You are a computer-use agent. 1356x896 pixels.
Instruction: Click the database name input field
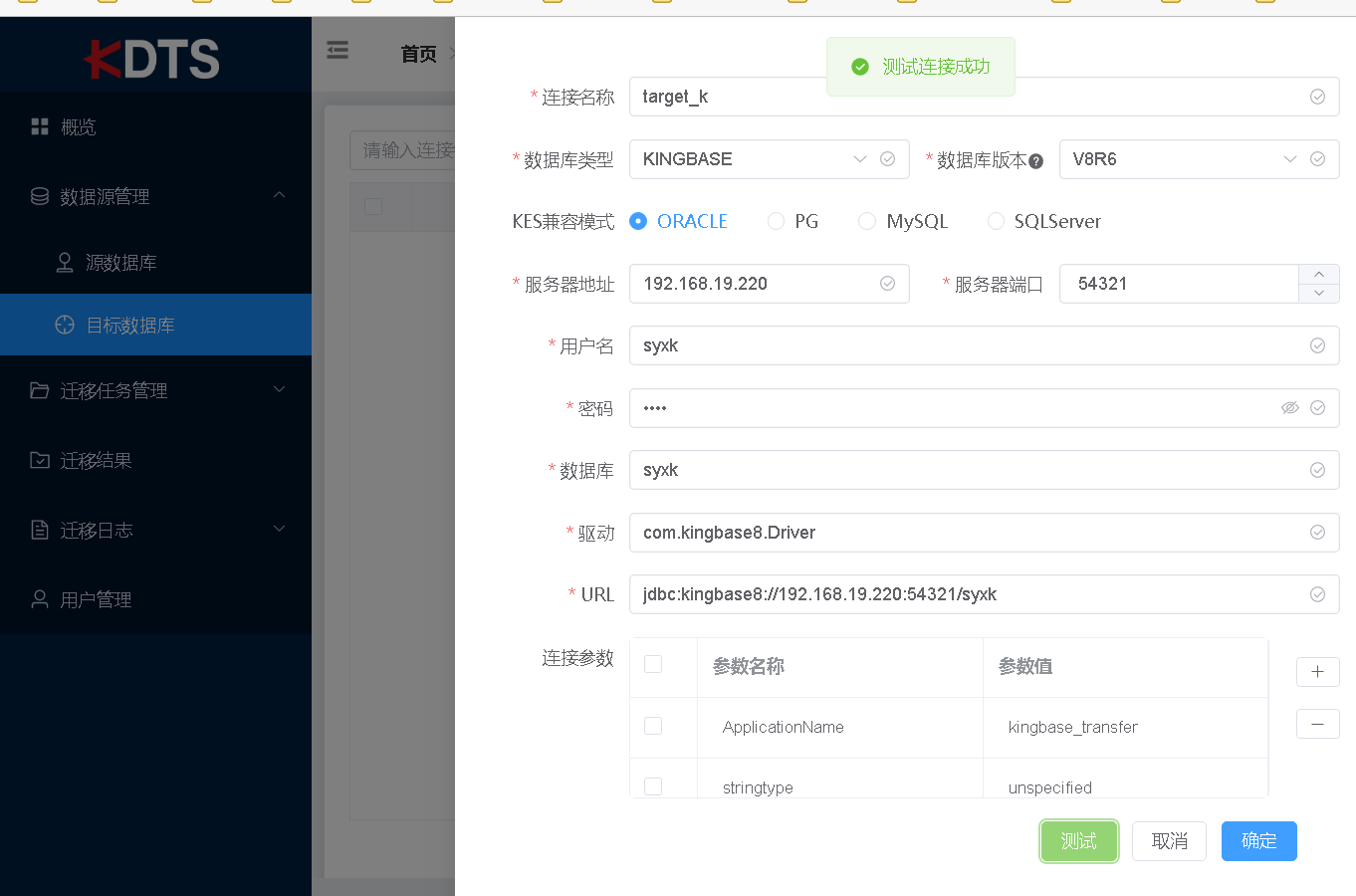985,470
